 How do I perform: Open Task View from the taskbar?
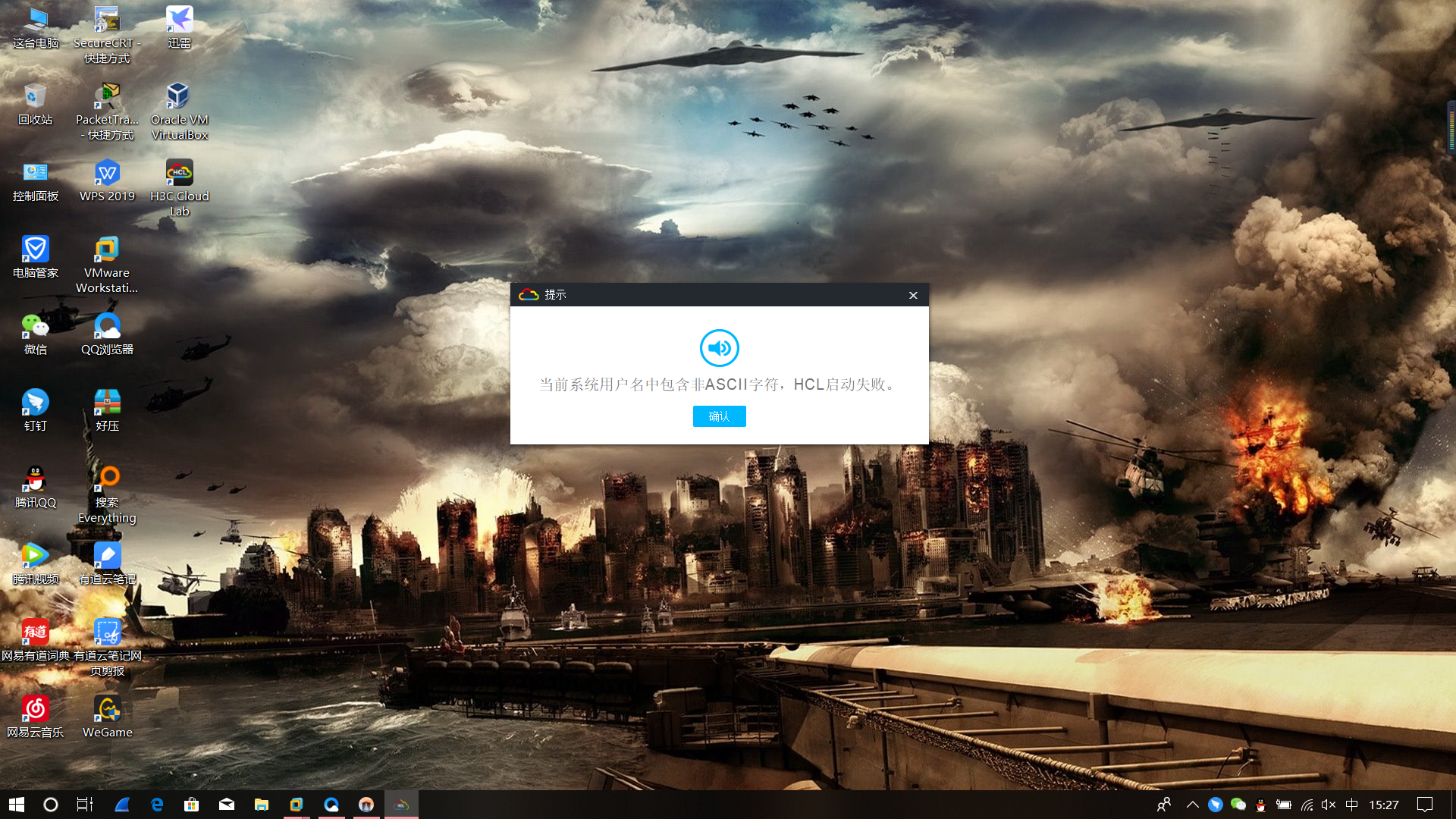pyautogui.click(x=85, y=805)
